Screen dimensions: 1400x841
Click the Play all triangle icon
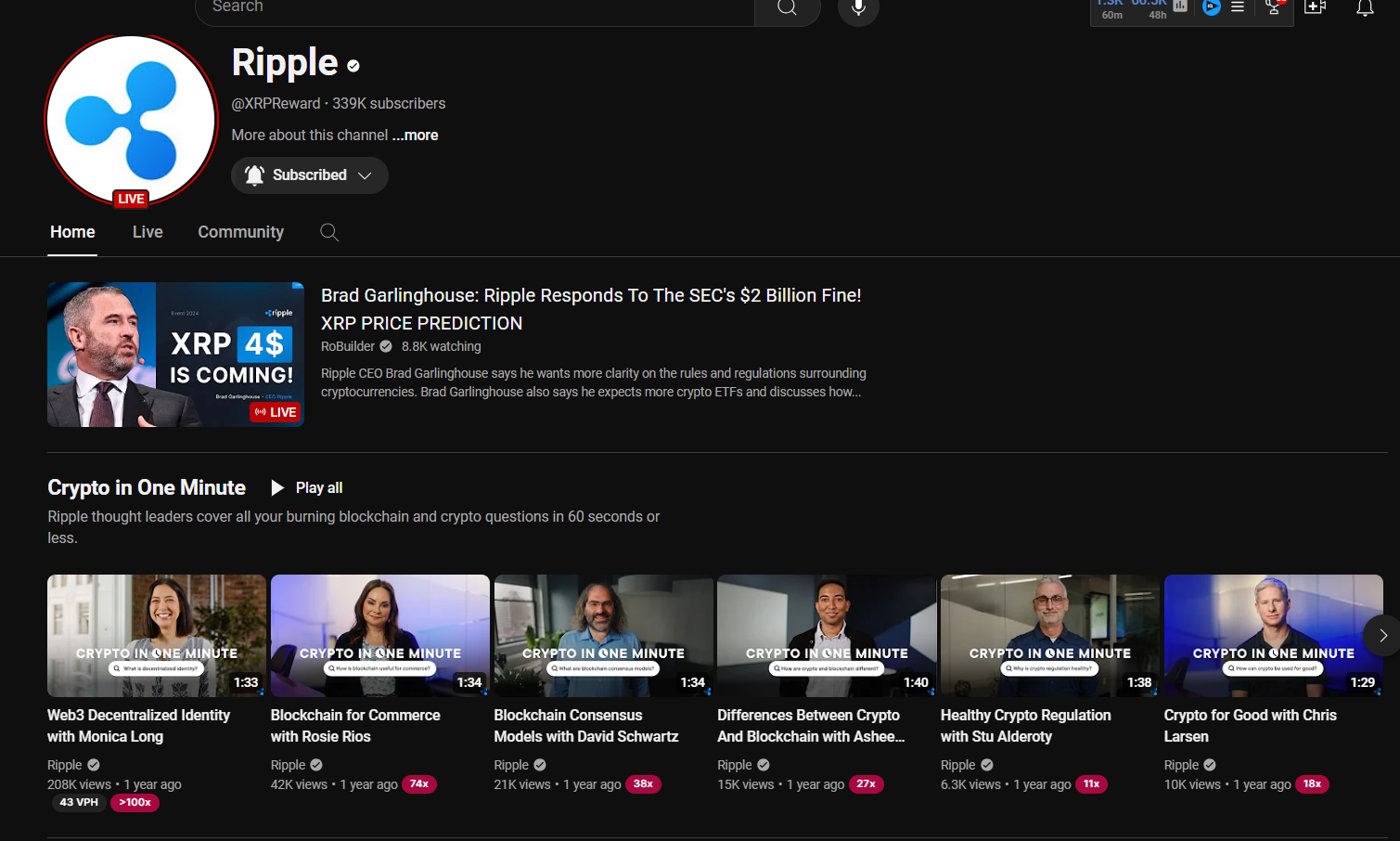276,487
